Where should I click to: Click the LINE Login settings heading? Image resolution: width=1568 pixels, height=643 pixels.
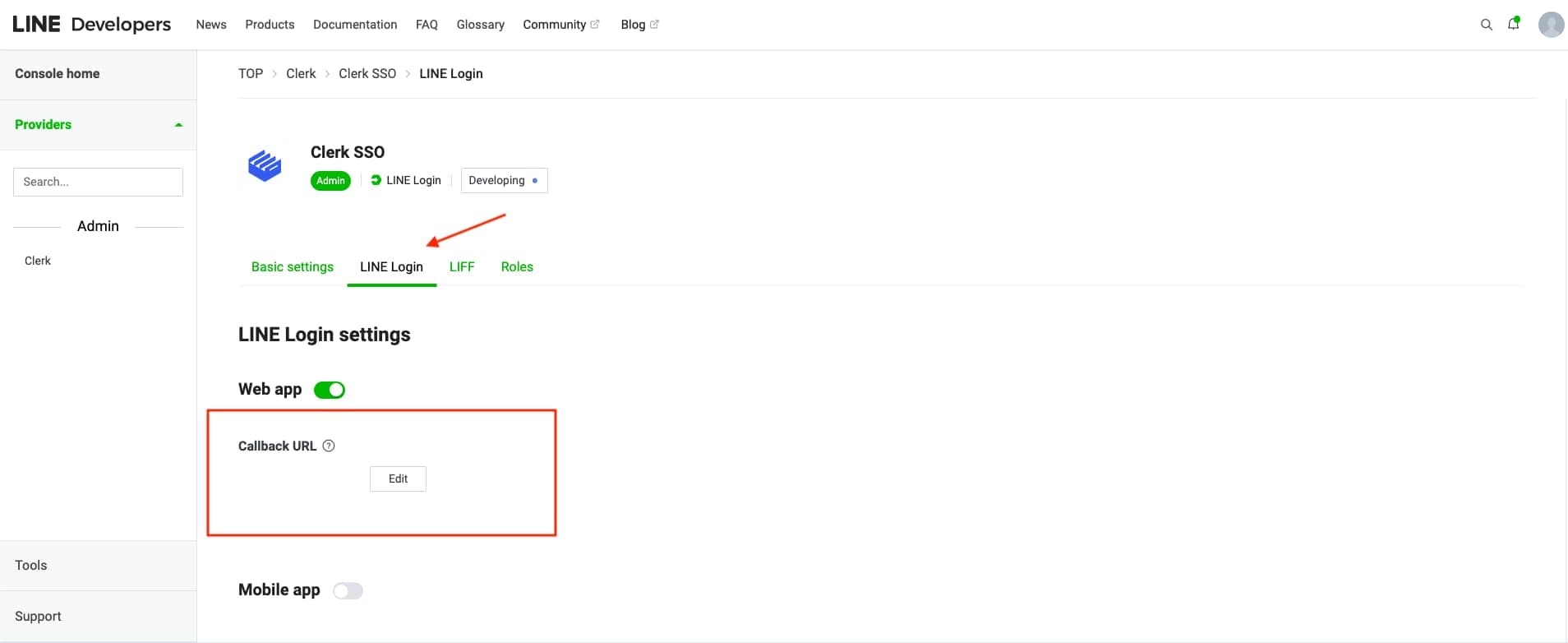pos(325,335)
